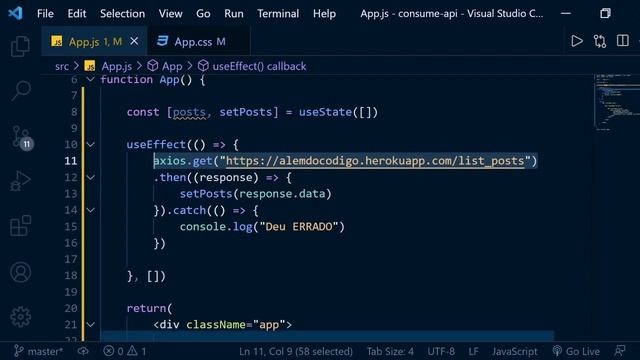The height and width of the screenshot is (360, 640).
Task: Click the herokuapp URL string on line 11
Action: click(375, 161)
